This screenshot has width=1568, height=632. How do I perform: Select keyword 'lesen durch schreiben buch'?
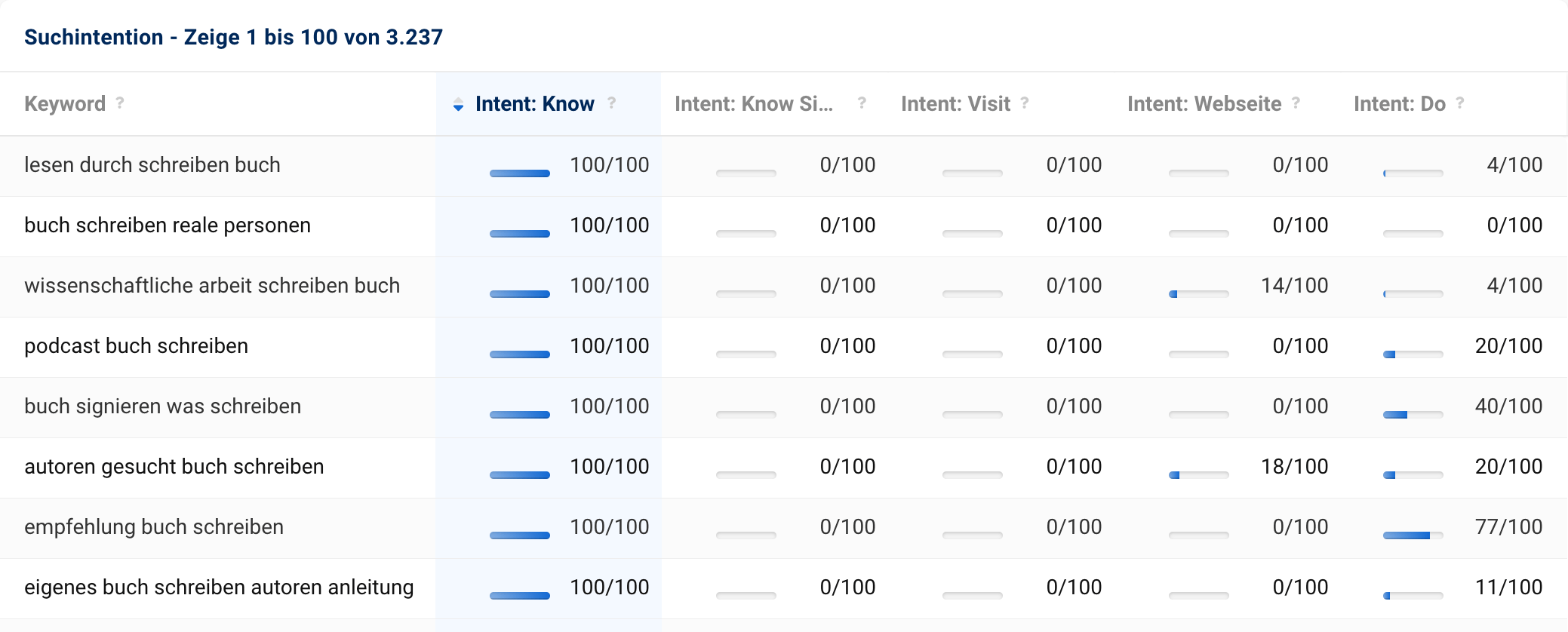(x=152, y=165)
